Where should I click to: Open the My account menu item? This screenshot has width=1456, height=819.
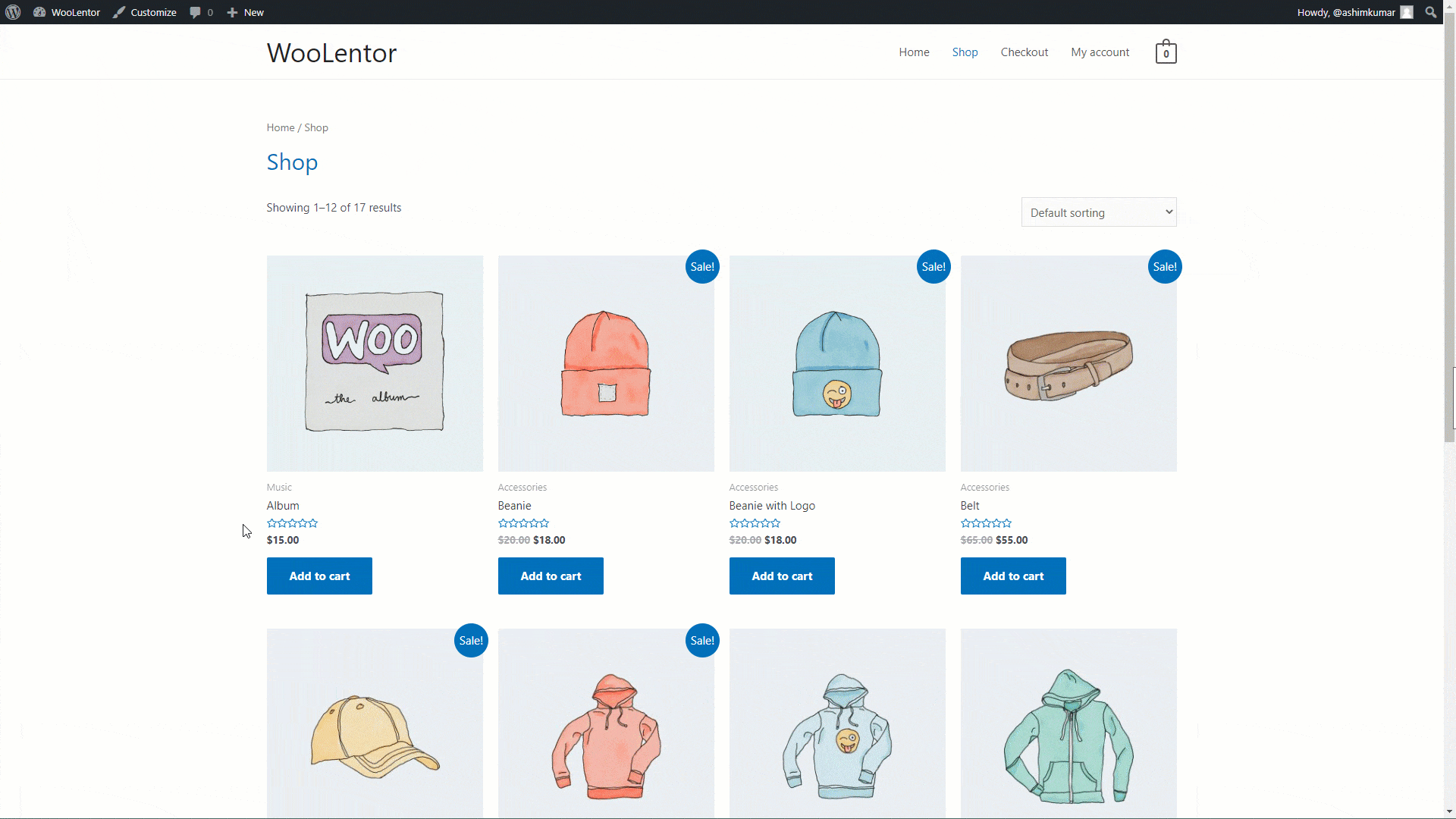click(x=1100, y=52)
